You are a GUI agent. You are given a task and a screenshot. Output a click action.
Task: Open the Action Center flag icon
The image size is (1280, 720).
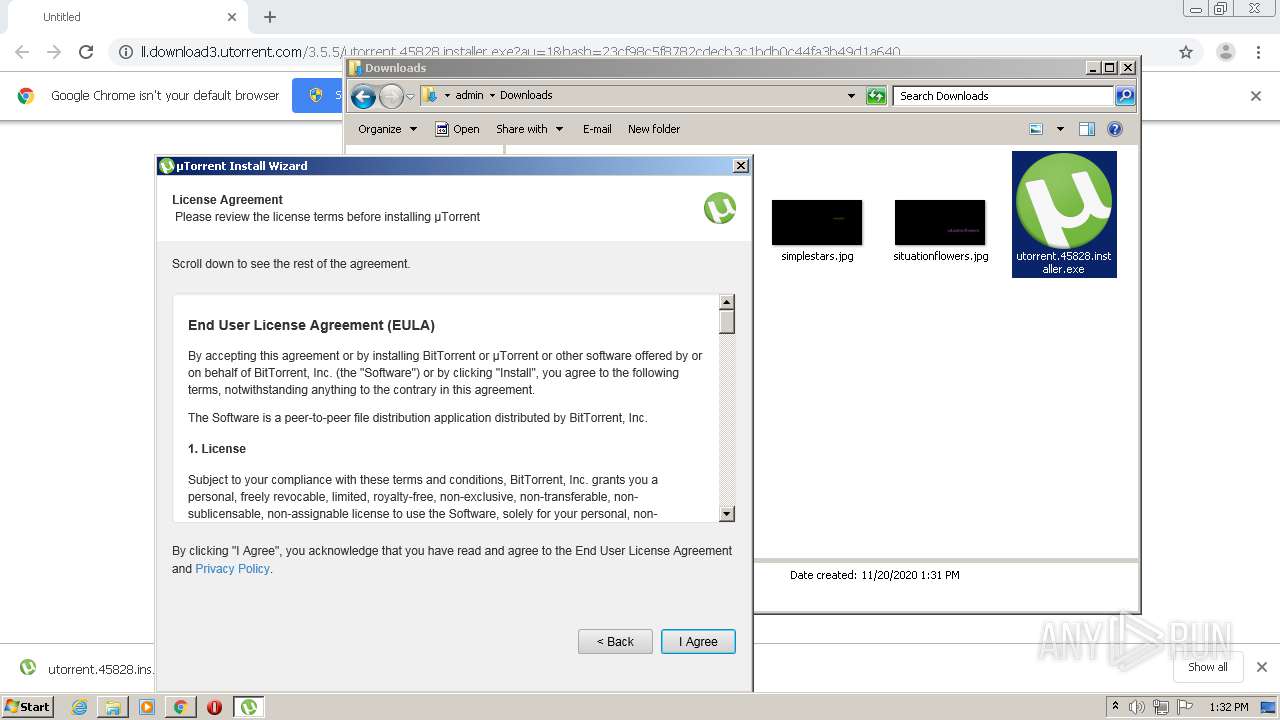(x=1183, y=707)
